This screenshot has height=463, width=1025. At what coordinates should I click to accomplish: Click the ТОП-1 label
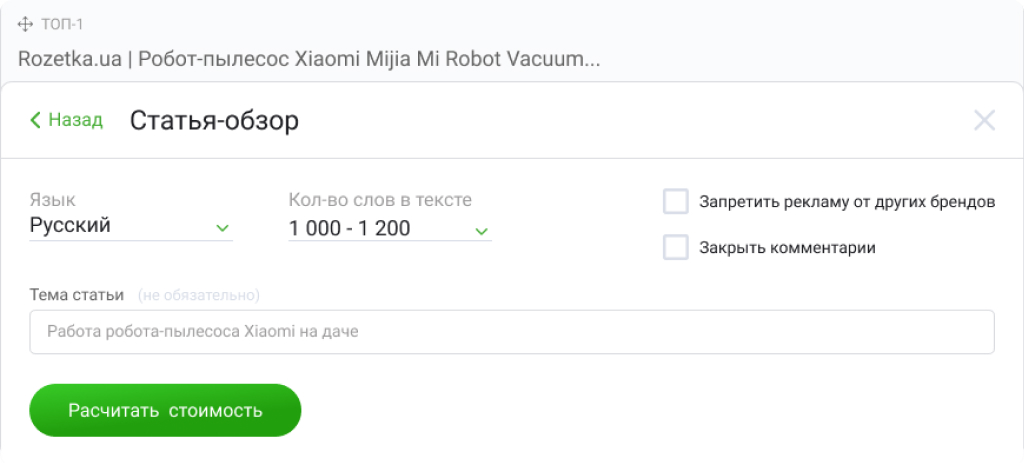(62, 24)
